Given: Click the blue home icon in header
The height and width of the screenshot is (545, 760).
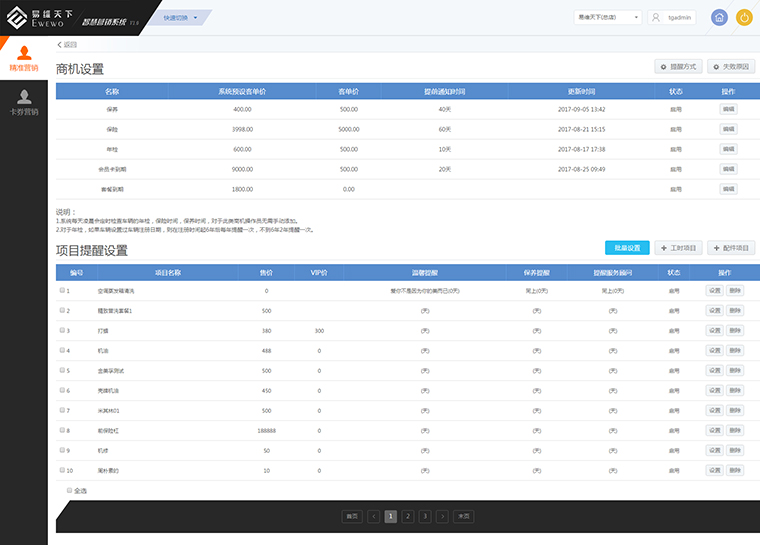Looking at the screenshot, I should (x=719, y=17).
